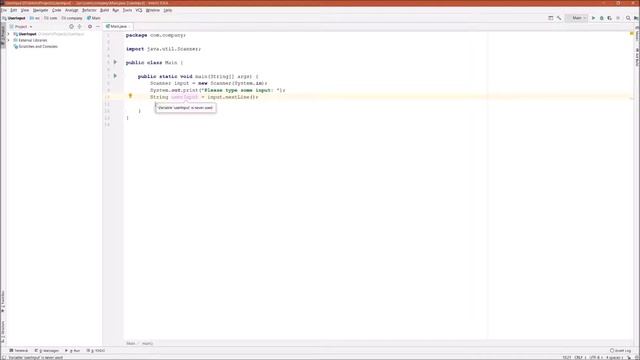Click the Stop button in toolbar

(618, 18)
